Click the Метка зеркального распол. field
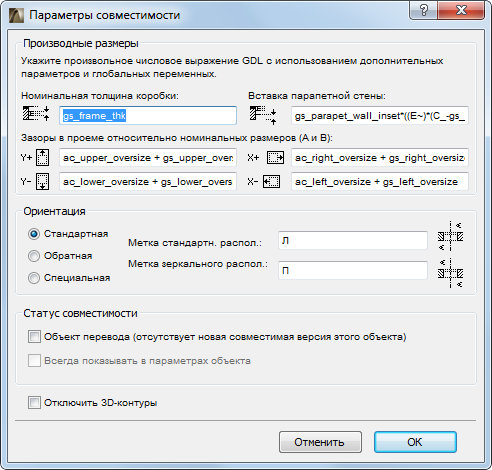 click(x=353, y=270)
